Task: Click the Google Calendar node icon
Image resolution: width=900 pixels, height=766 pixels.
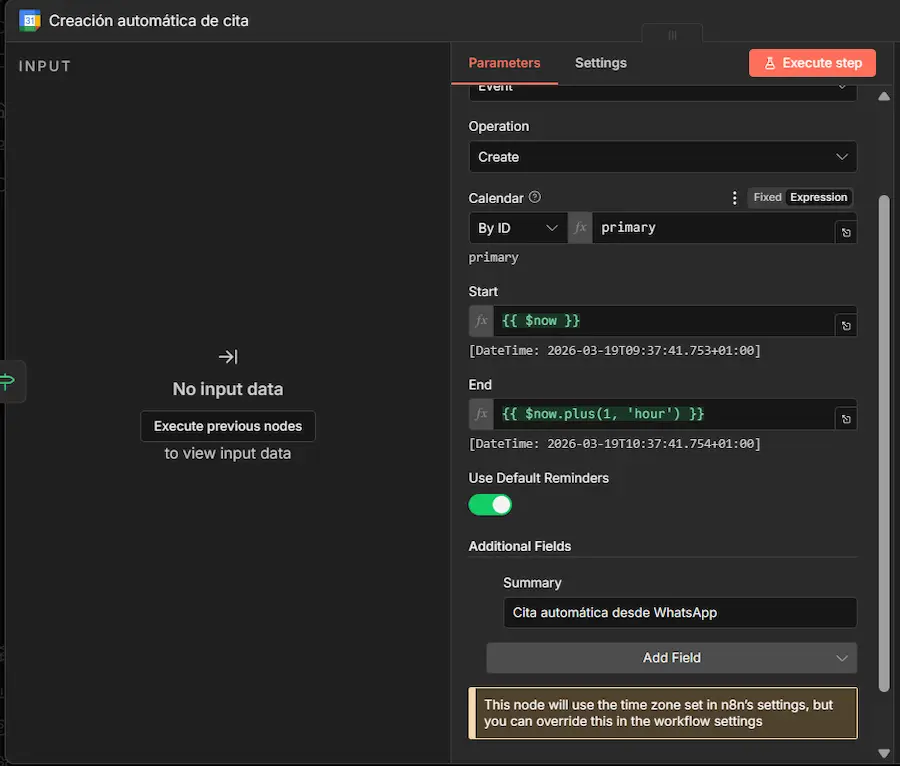Action: [x=30, y=20]
